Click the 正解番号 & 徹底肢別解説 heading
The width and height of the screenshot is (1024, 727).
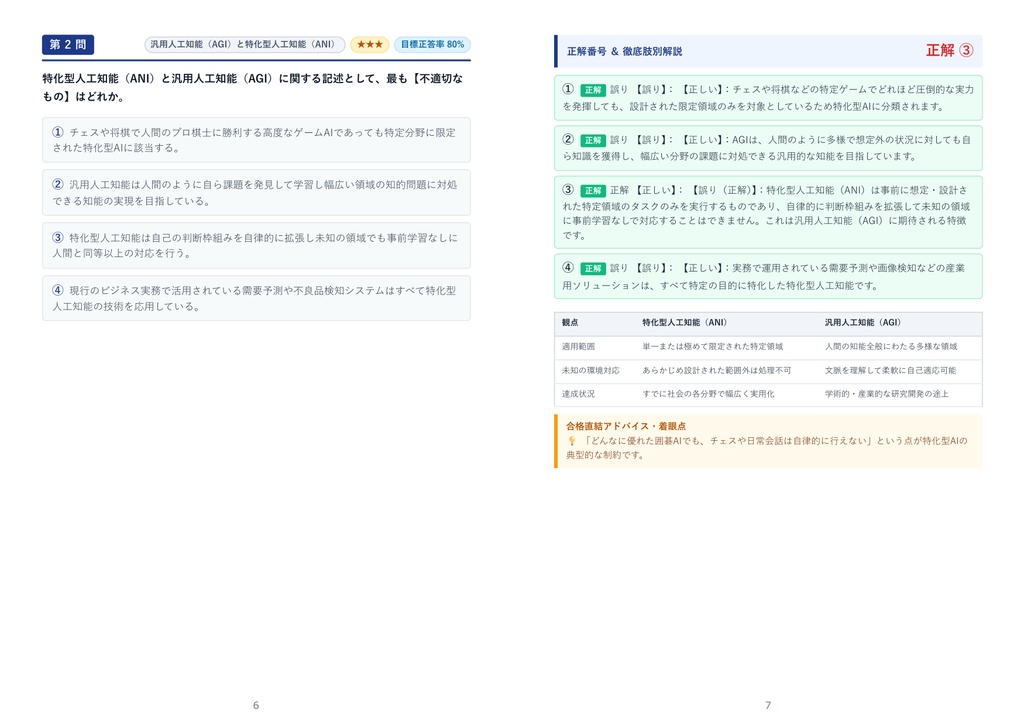coord(624,51)
